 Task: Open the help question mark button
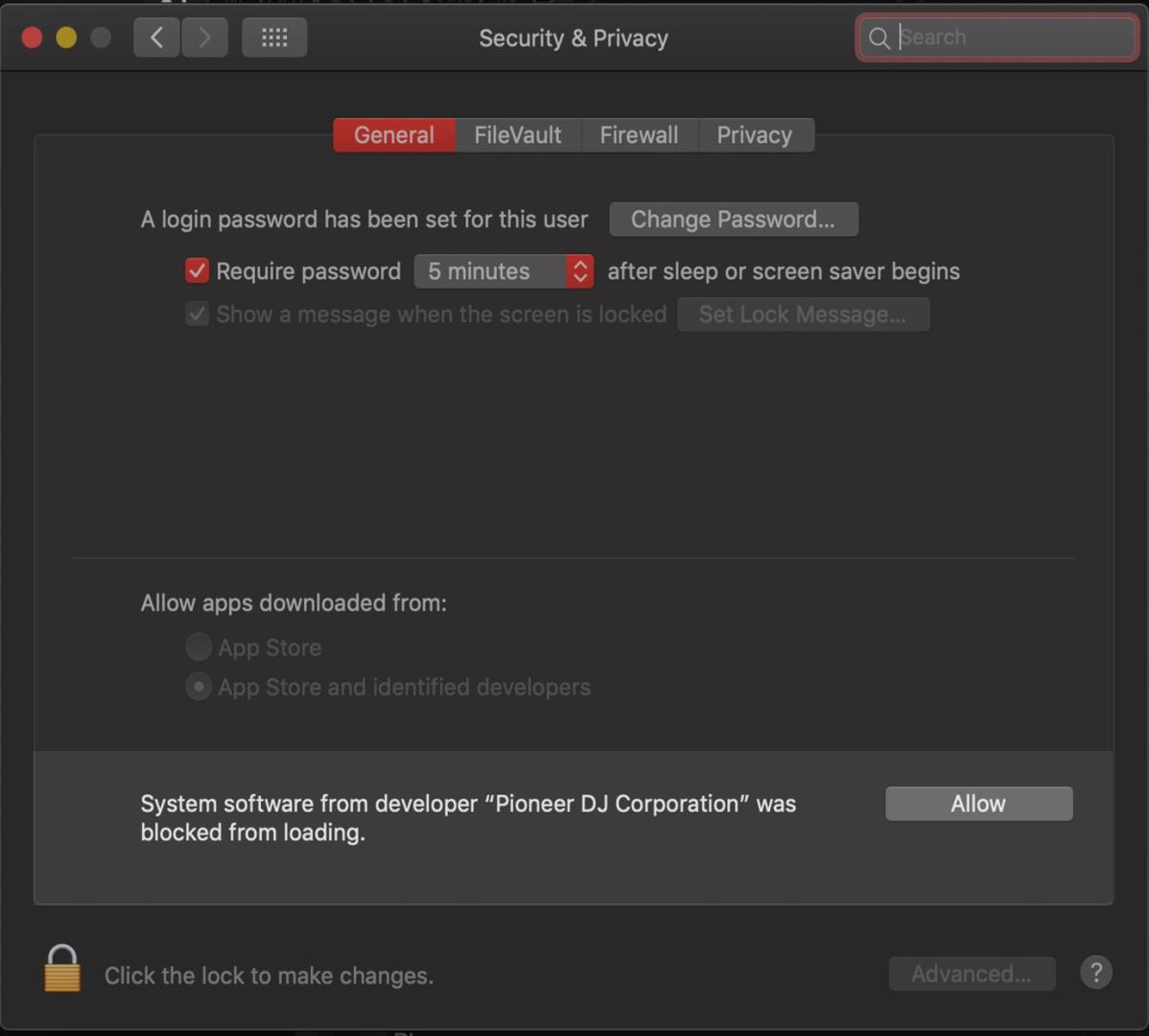pos(1095,973)
